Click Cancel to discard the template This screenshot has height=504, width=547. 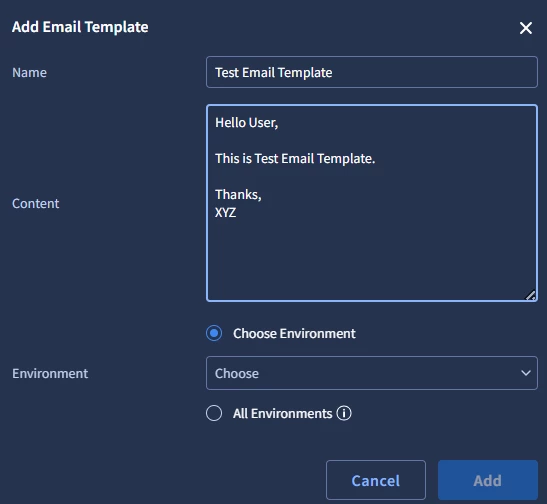(x=376, y=480)
